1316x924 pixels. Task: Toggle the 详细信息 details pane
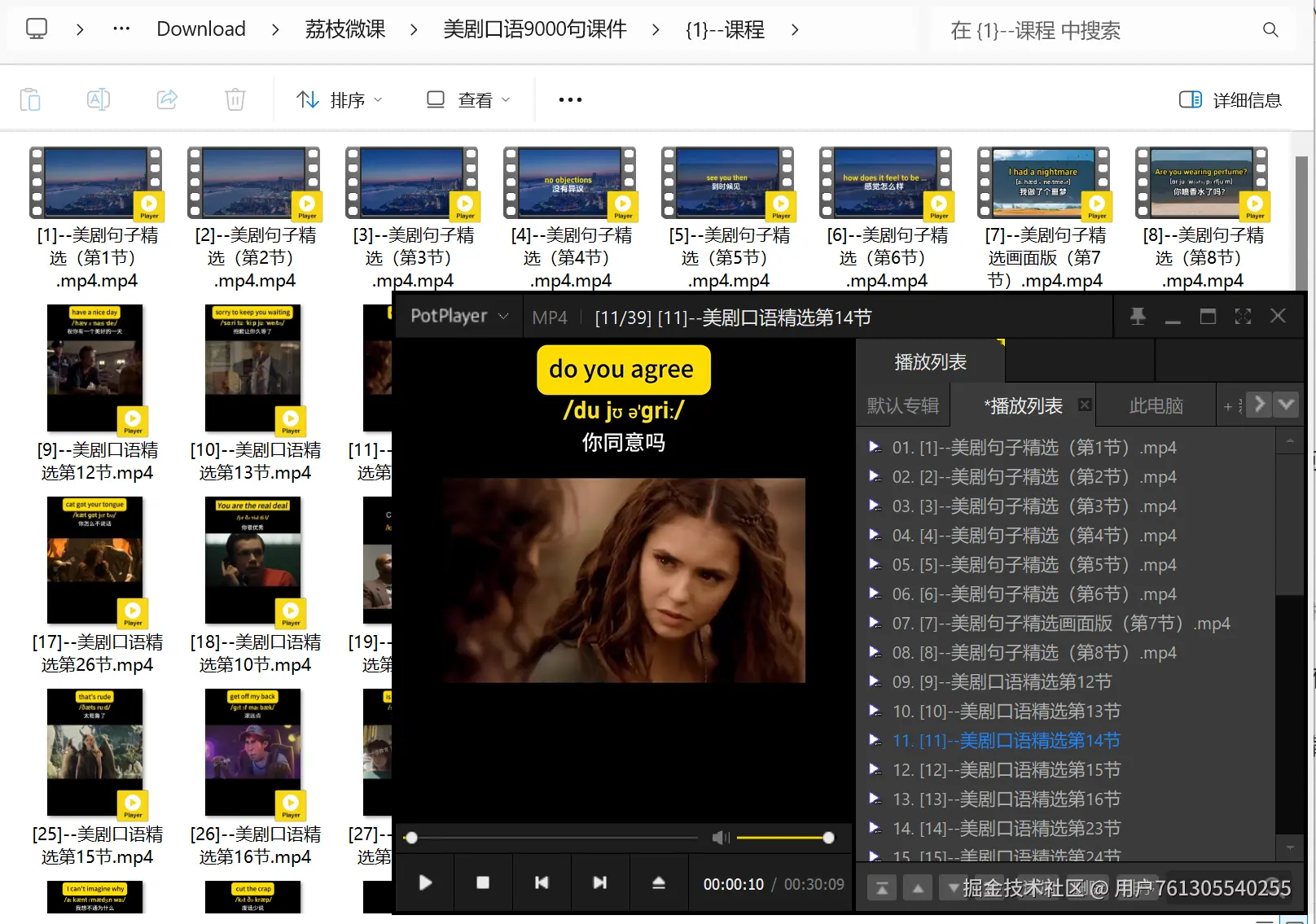point(1230,99)
